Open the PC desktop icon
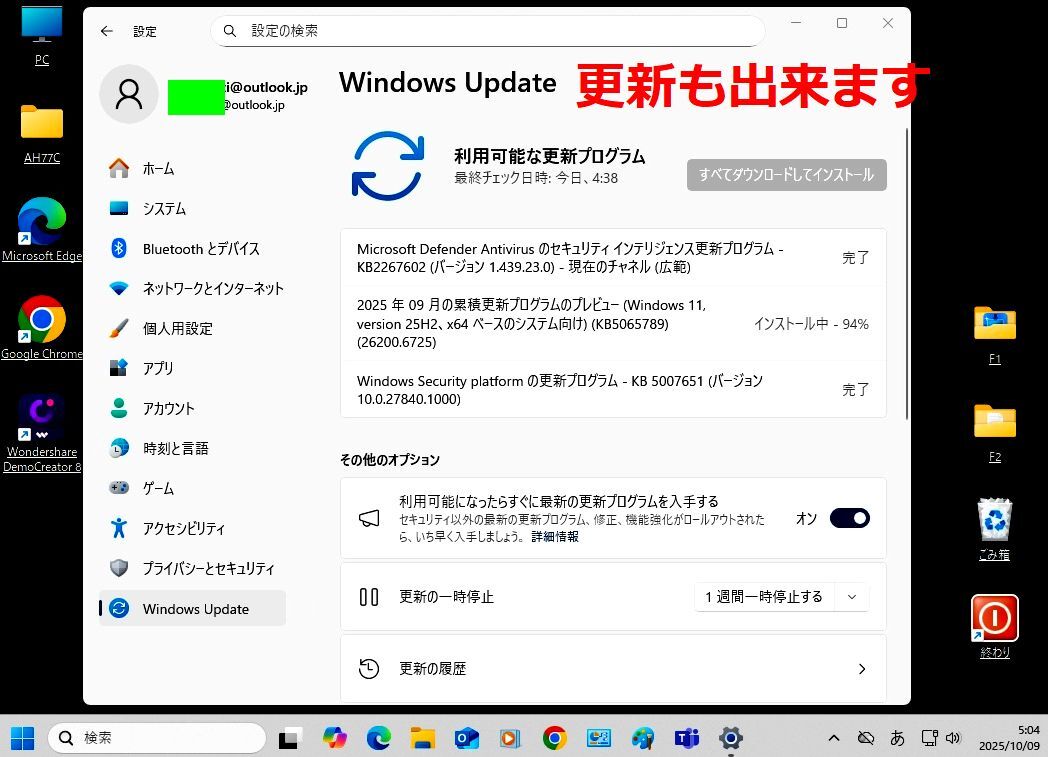The height and width of the screenshot is (757, 1048). (x=41, y=35)
